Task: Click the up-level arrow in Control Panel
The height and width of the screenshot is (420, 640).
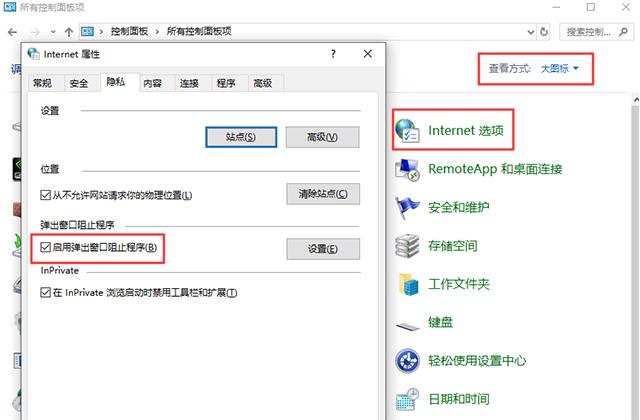Action: click(69, 32)
